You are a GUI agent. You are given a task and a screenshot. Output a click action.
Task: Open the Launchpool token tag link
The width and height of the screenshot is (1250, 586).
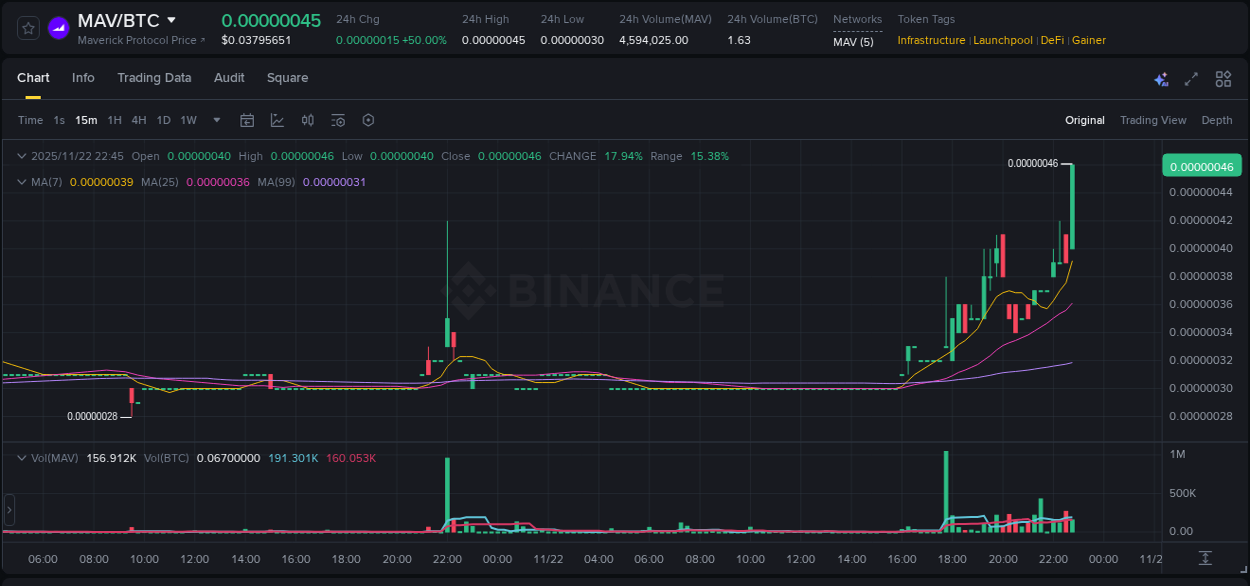click(x=1003, y=40)
